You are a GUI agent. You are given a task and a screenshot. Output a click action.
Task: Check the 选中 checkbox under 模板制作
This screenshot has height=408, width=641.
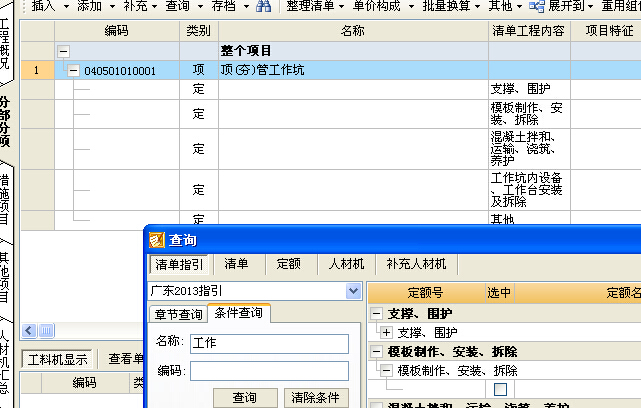pyautogui.click(x=500, y=389)
